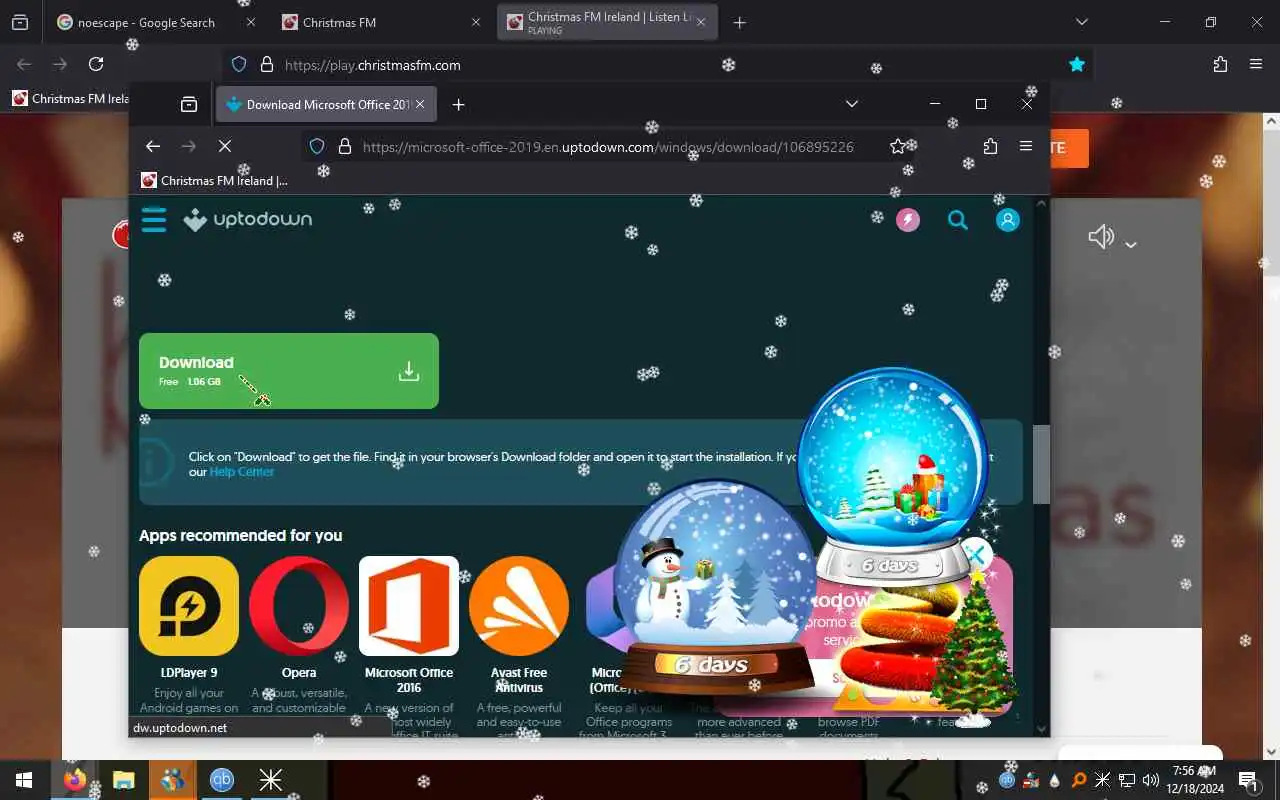Screen dimensions: 1280x800
Task: Reload the Christmas FM page
Action: pyautogui.click(x=96, y=64)
